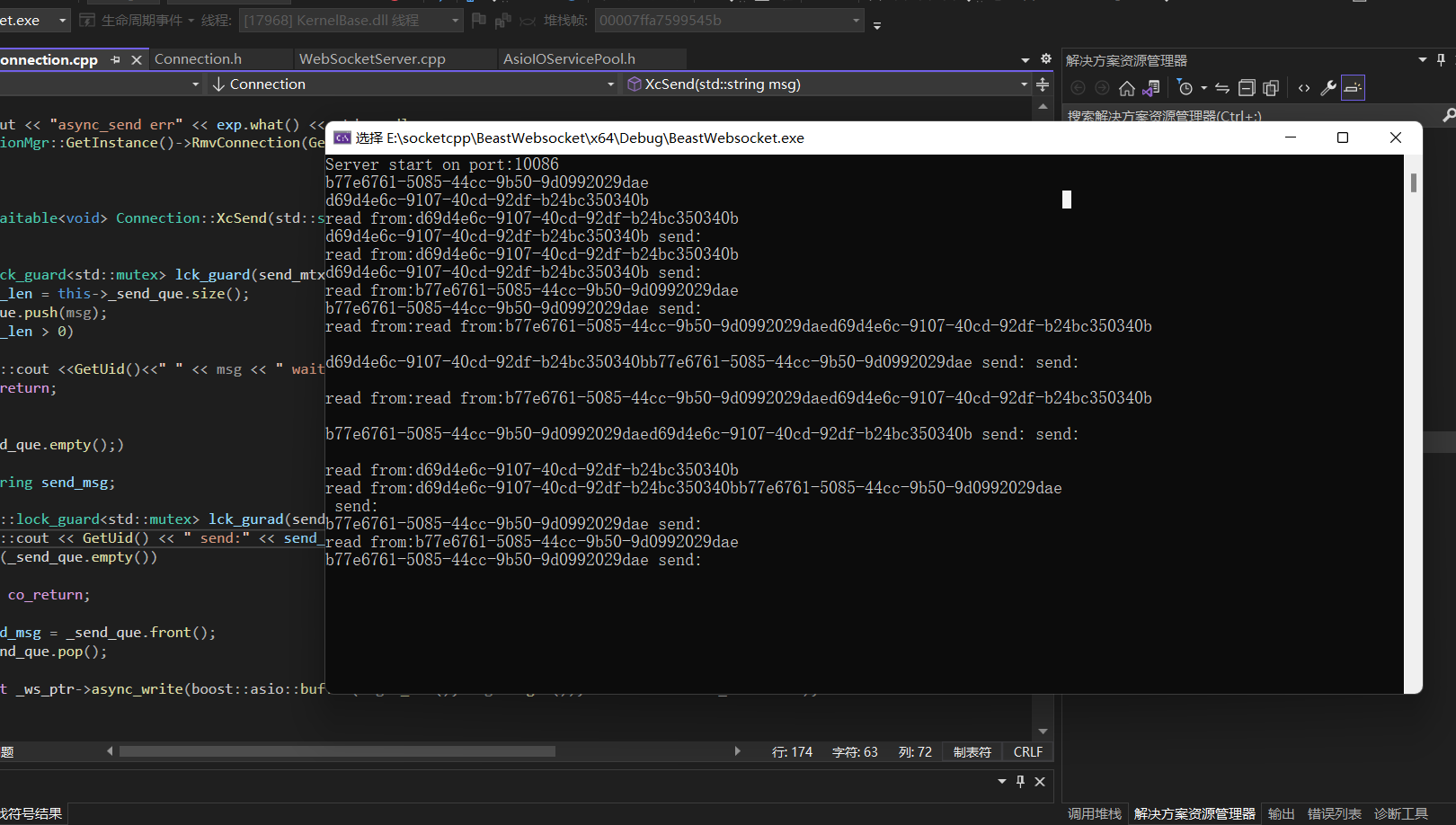
Task: Click the console window icon in title bar
Action: [x=342, y=137]
